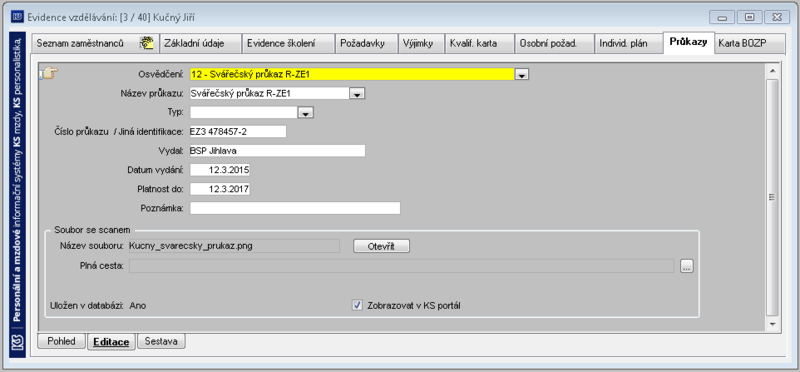This screenshot has width=800, height=372.
Task: Click the Platnost do field 12.3.2017
Action: click(x=220, y=189)
